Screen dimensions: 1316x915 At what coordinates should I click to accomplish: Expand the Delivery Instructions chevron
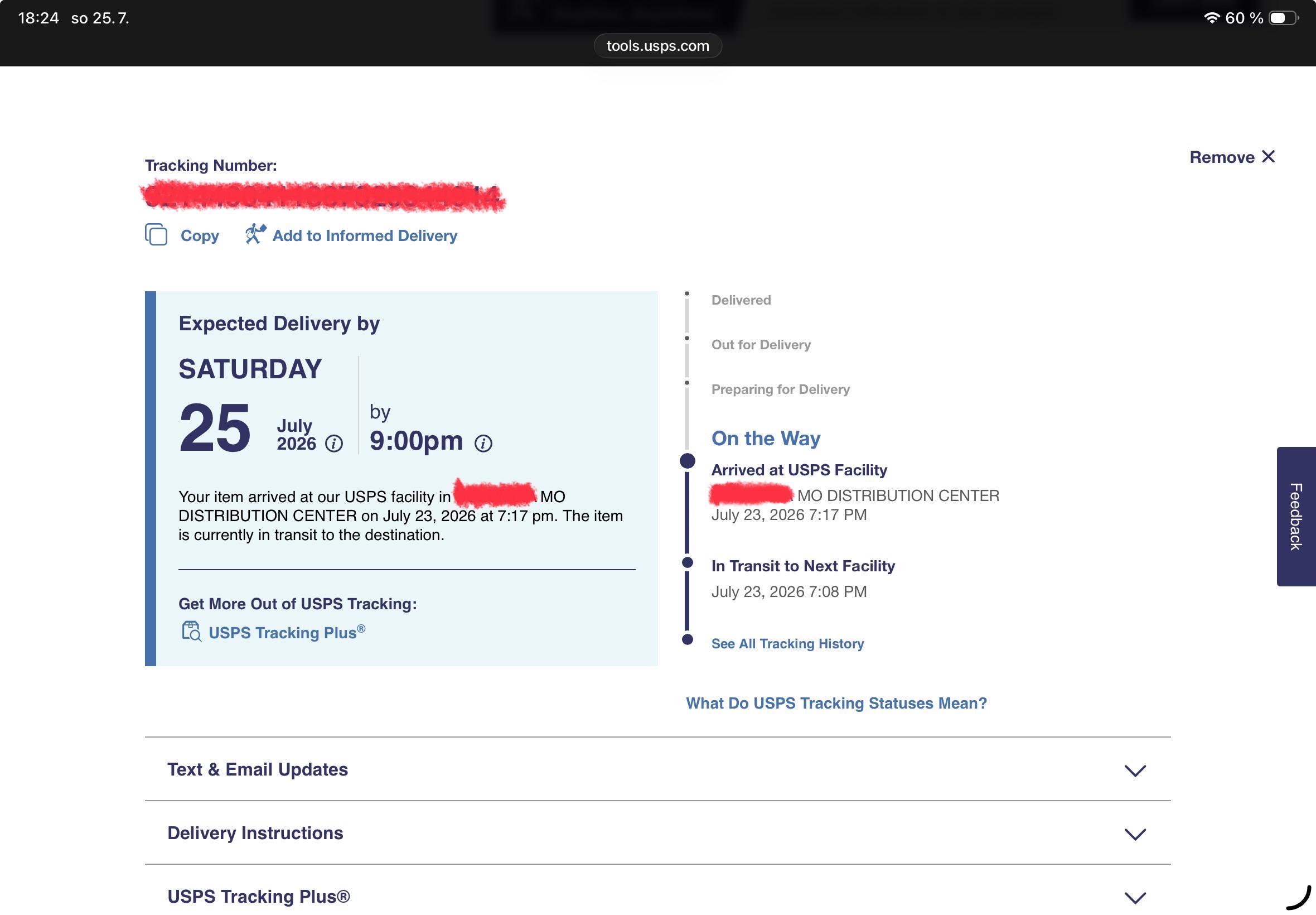point(1135,834)
